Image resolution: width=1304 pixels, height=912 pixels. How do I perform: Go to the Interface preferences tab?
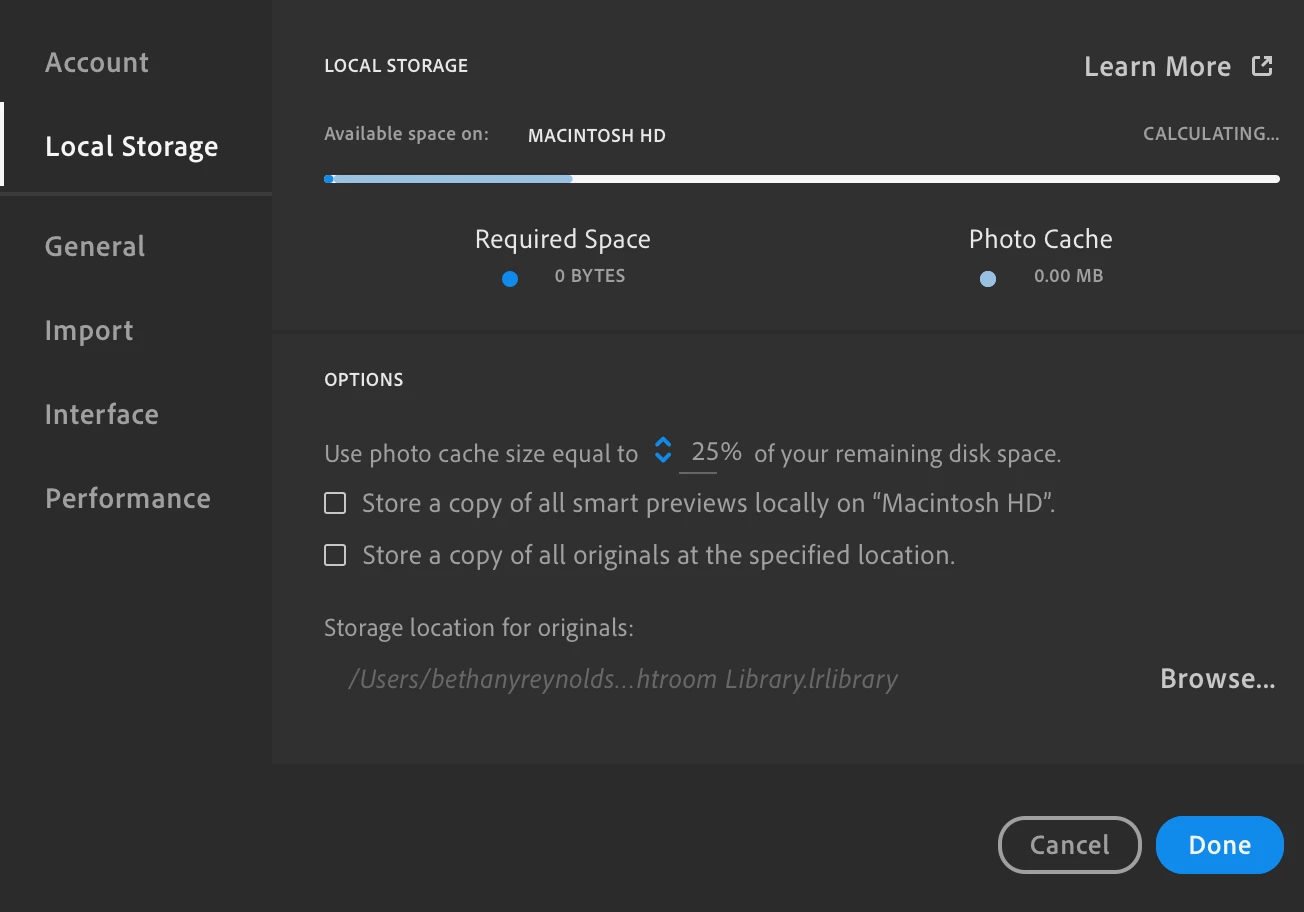coord(102,414)
